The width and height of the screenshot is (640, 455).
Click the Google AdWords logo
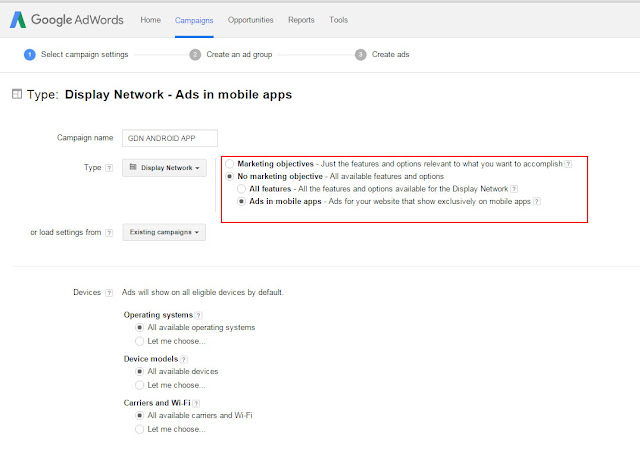[67, 20]
